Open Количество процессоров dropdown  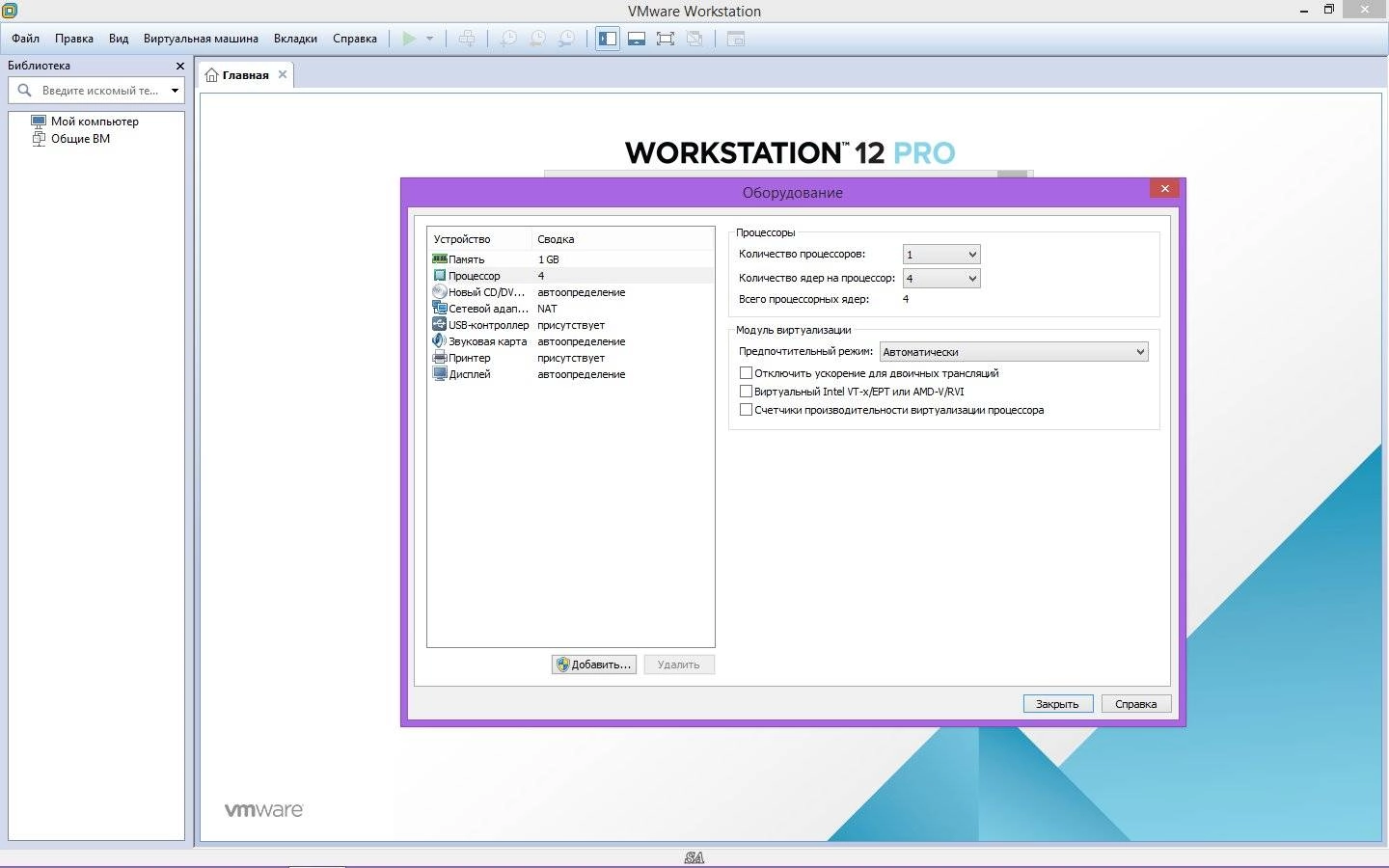(941, 255)
